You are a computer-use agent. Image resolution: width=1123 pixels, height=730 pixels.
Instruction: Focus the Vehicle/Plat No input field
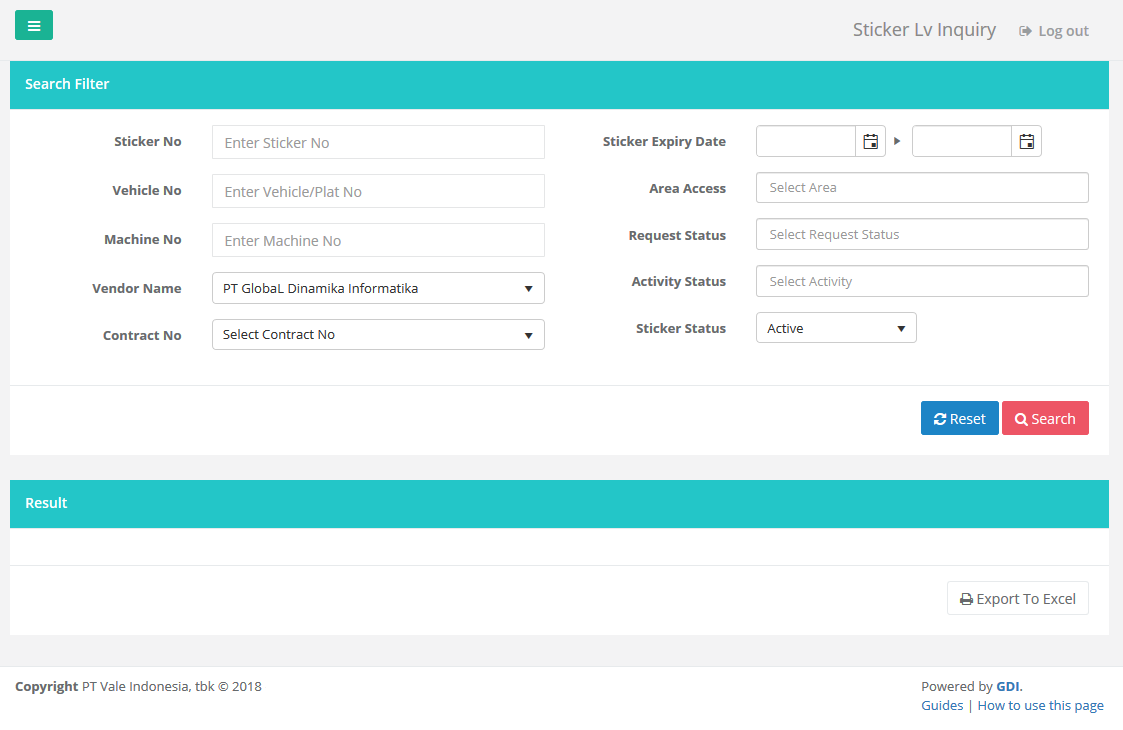[378, 191]
